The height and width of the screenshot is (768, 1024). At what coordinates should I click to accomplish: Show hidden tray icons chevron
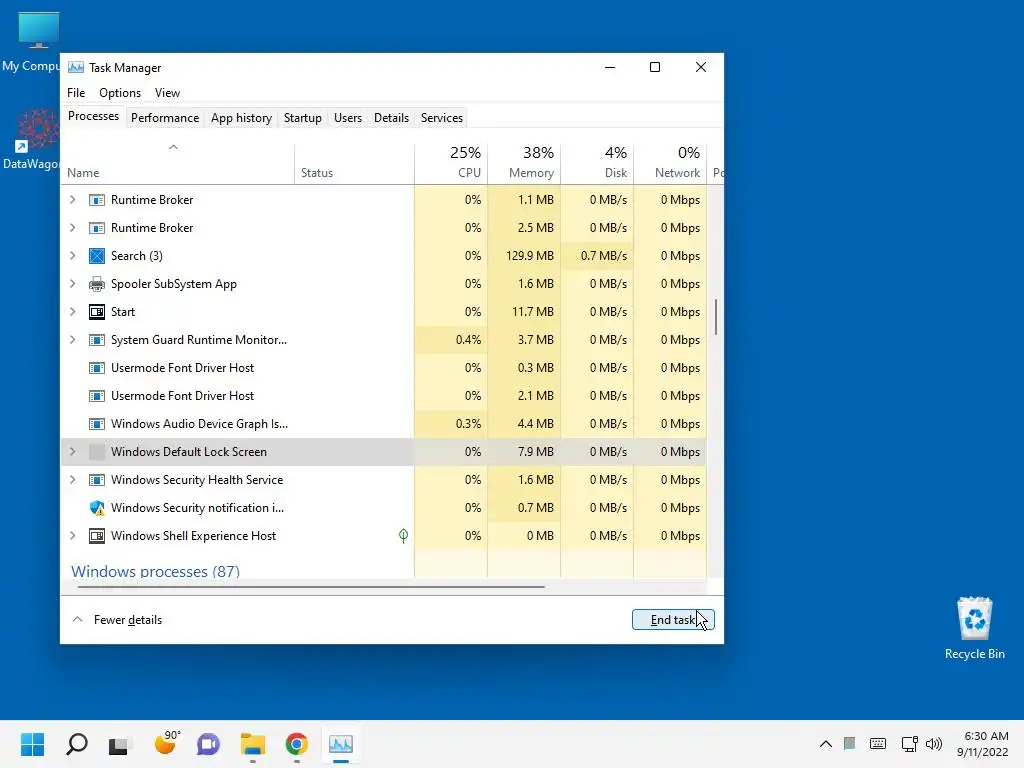click(x=825, y=744)
